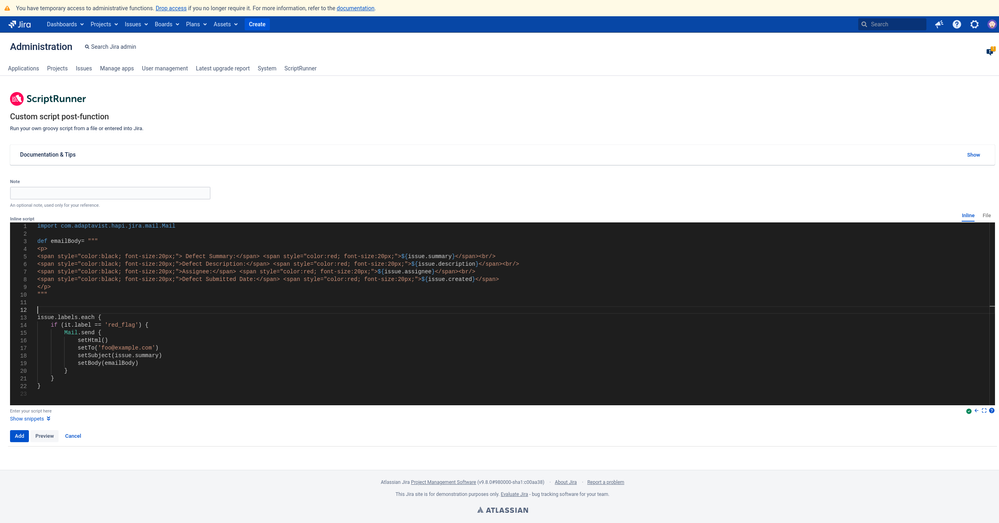
Task: Click Evaluate Jira footer link
Action: tap(514, 494)
